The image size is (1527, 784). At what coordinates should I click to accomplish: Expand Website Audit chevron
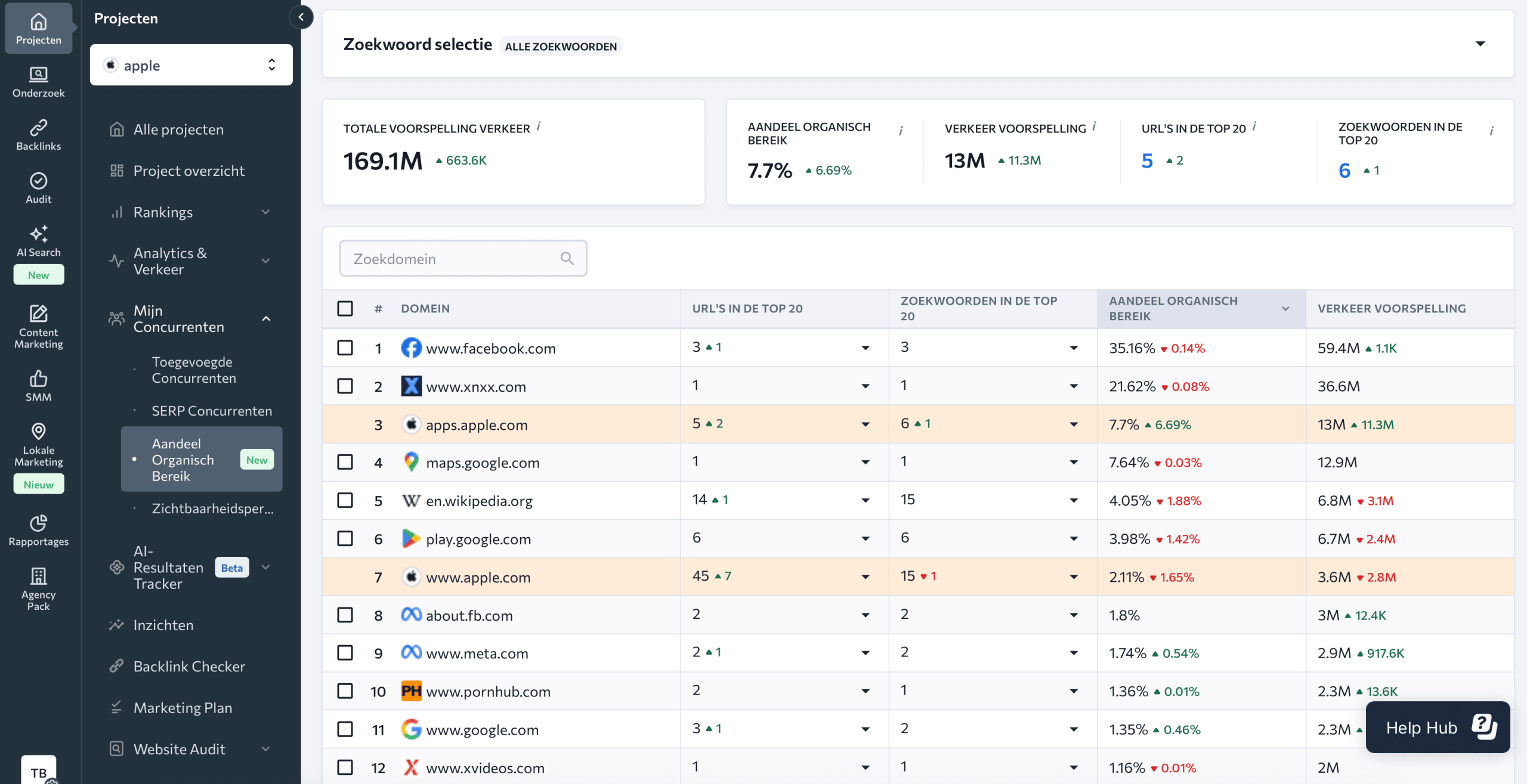(x=266, y=749)
